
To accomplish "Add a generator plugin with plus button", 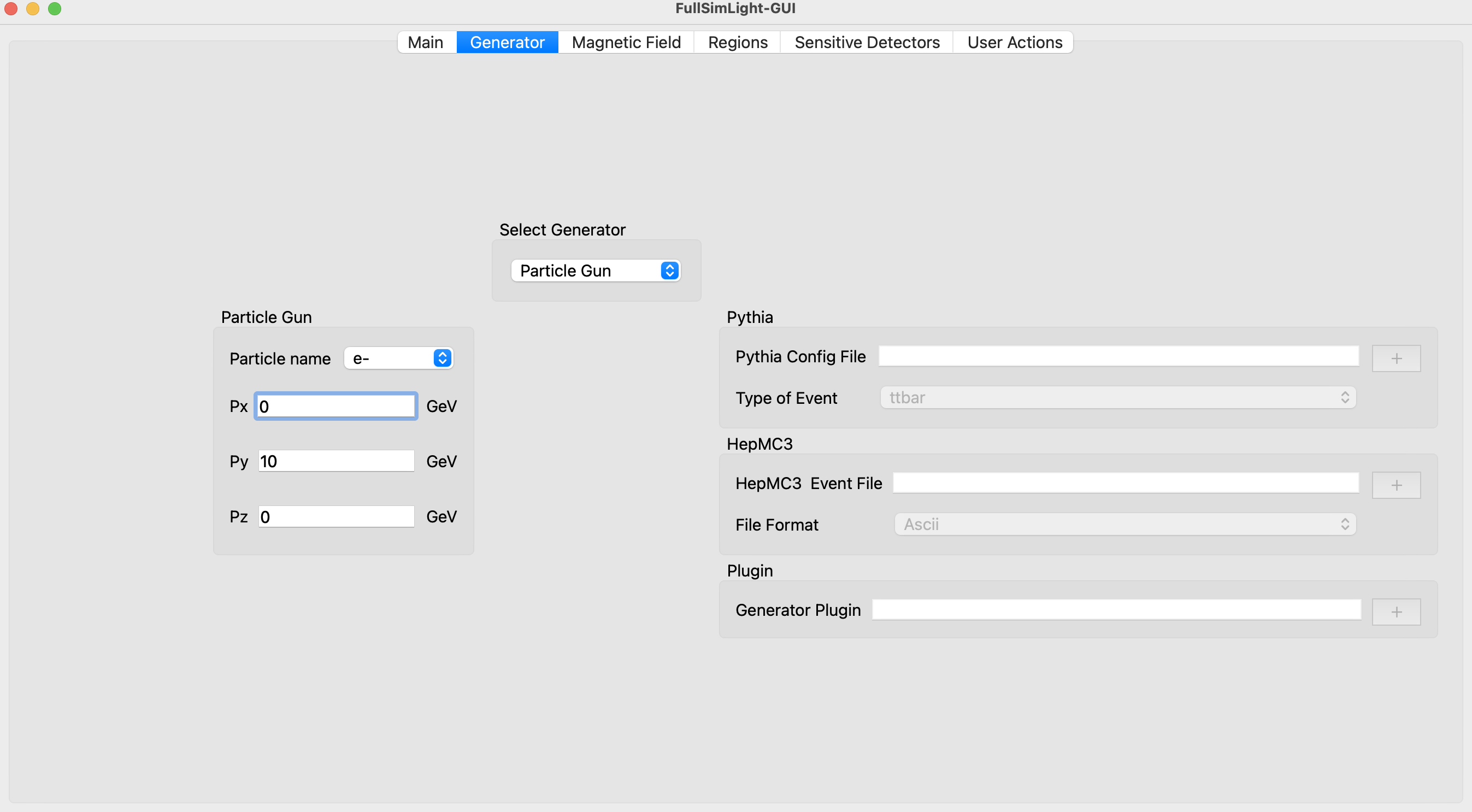I will coord(1396,612).
